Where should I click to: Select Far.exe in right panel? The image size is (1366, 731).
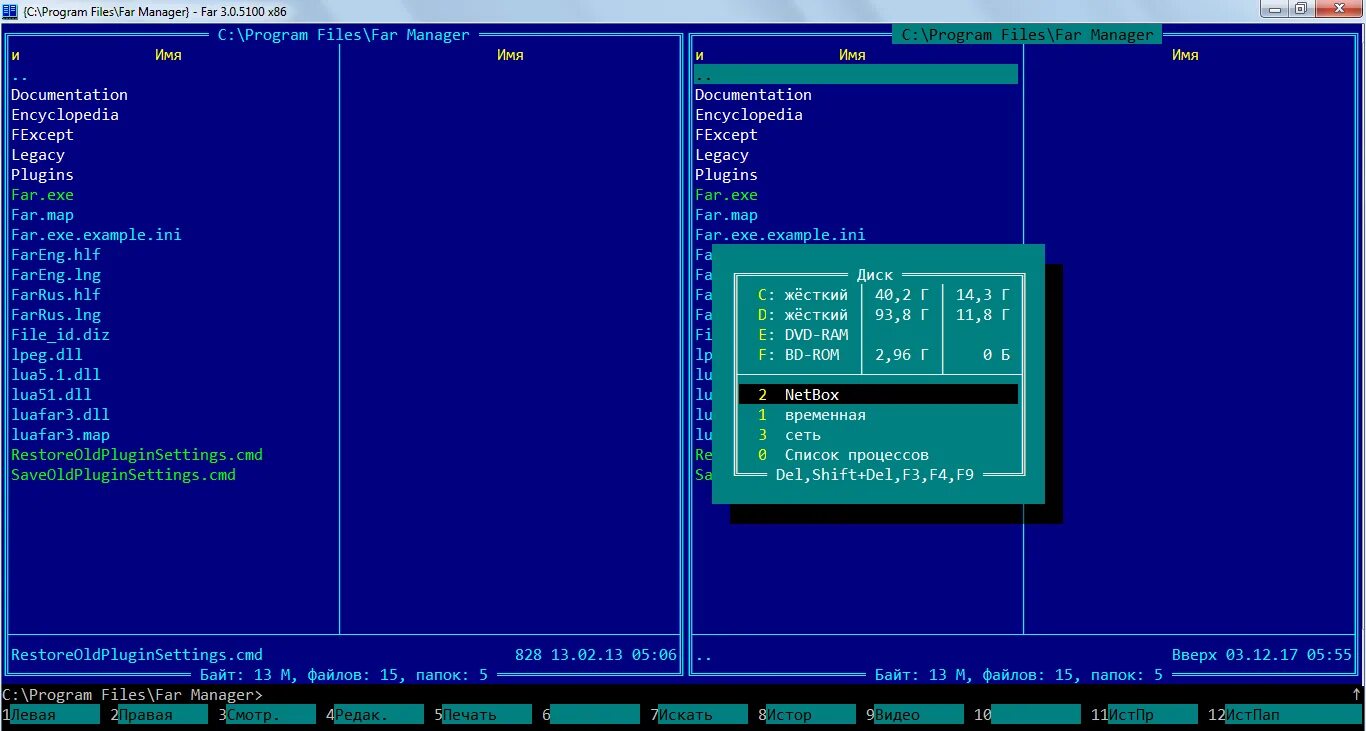tap(726, 195)
